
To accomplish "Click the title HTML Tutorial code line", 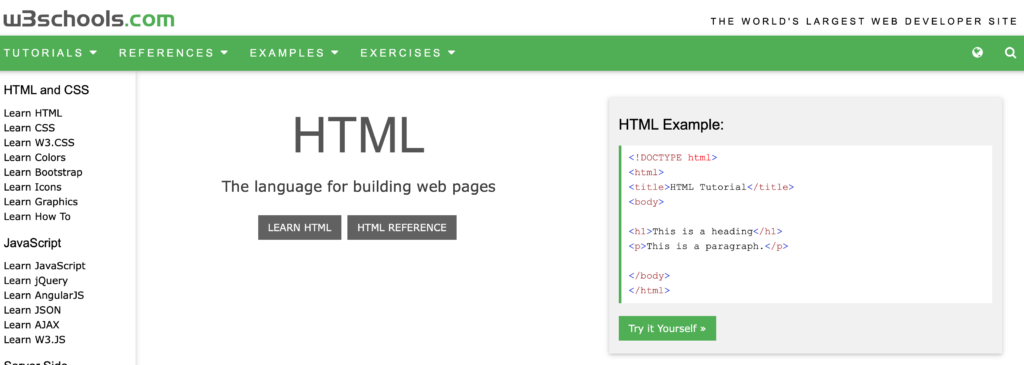I will (x=711, y=187).
